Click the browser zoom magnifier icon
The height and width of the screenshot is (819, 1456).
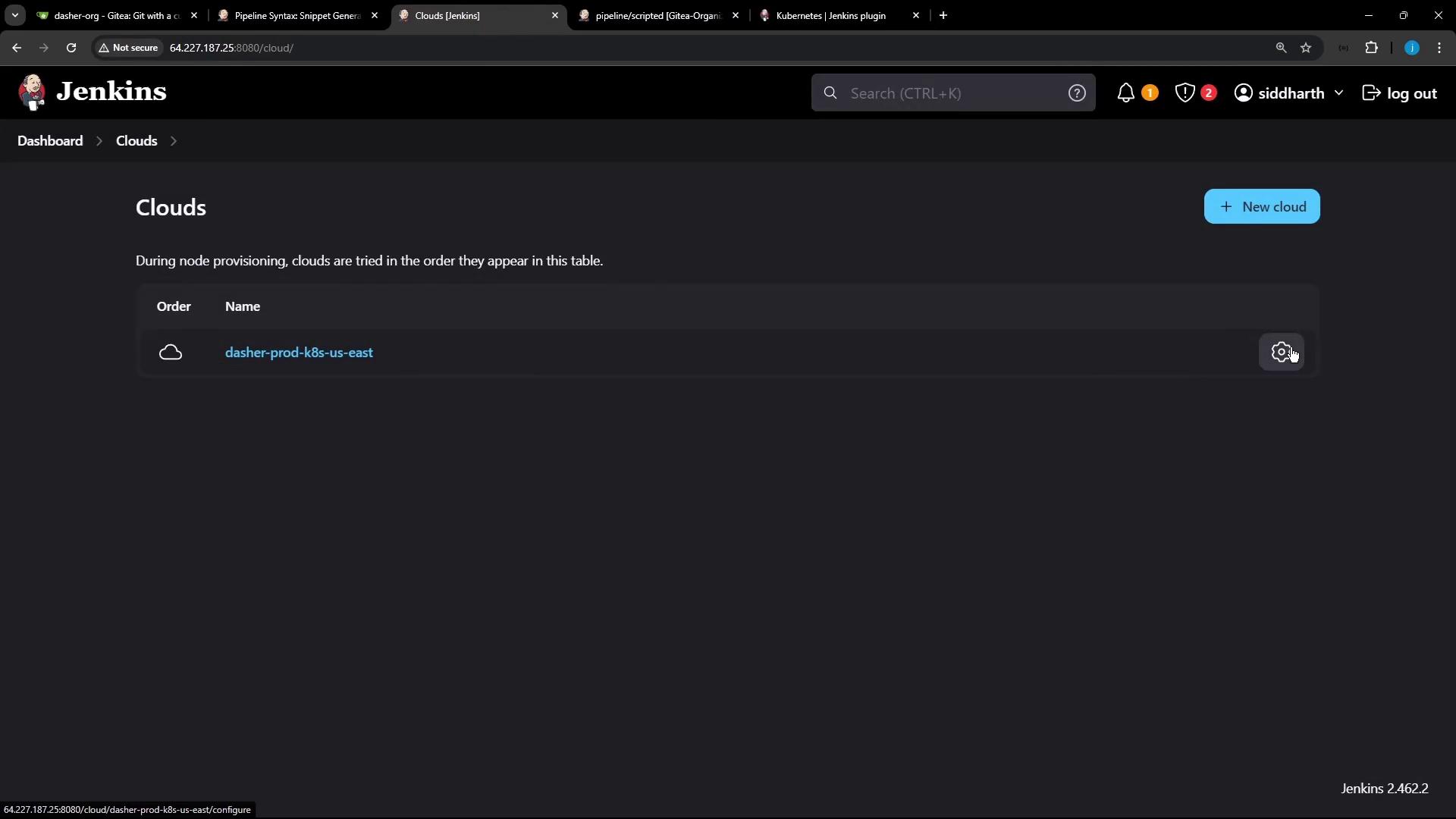point(1281,48)
